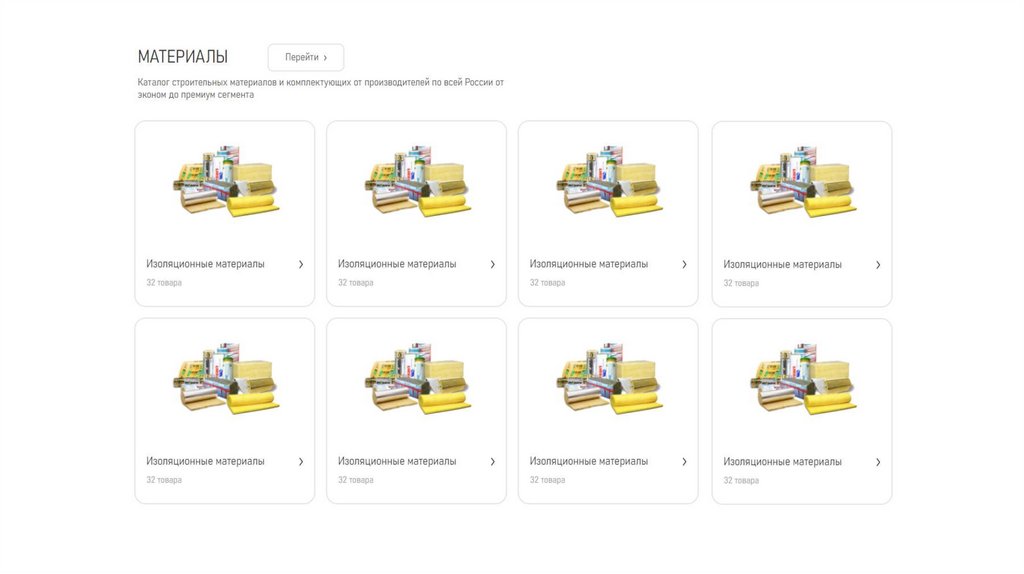Open Изоляционные материалы link in bottom-row fourth card
The width and height of the screenshot is (1024, 574).
tap(782, 462)
